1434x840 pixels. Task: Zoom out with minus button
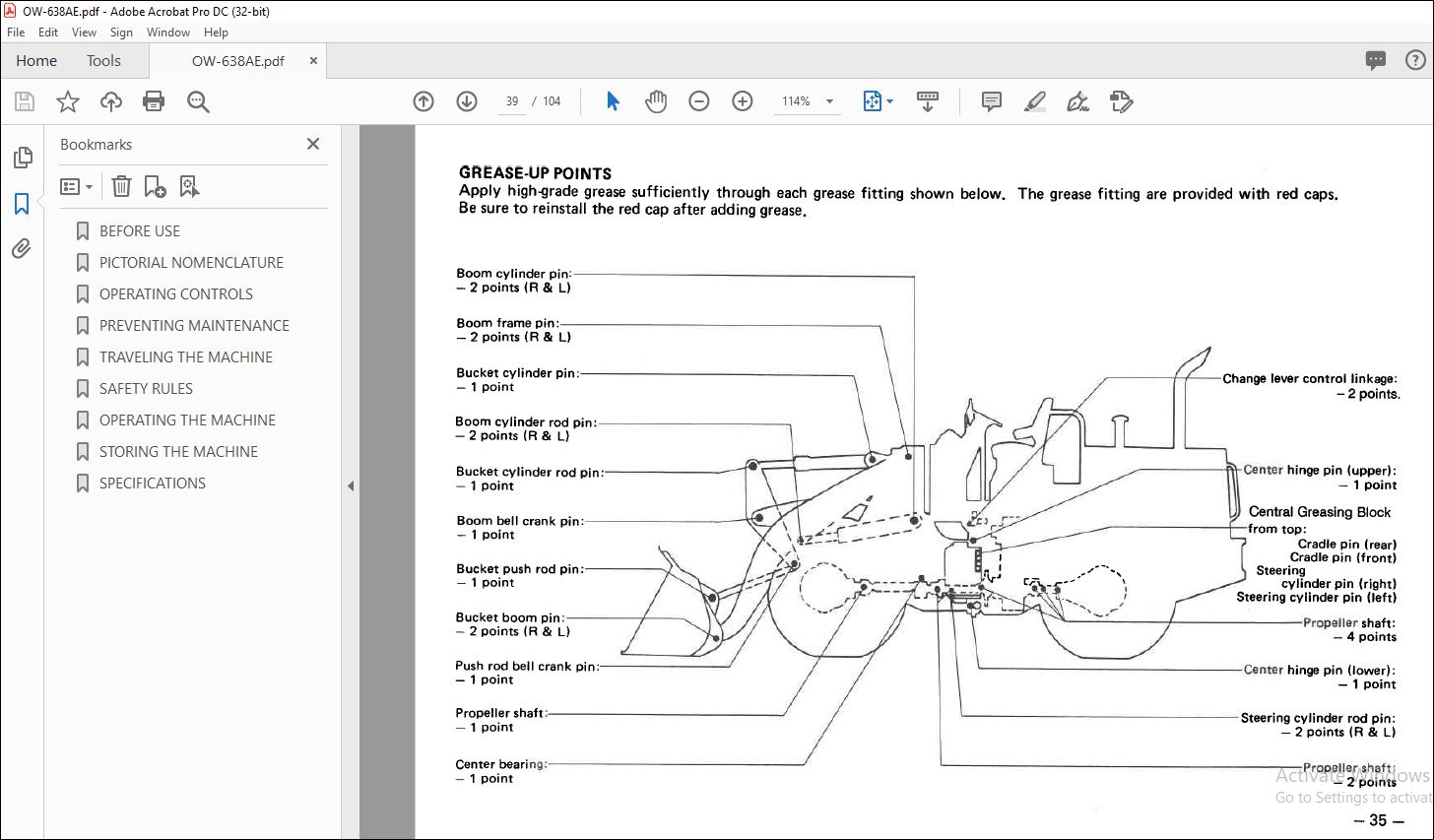tap(699, 101)
